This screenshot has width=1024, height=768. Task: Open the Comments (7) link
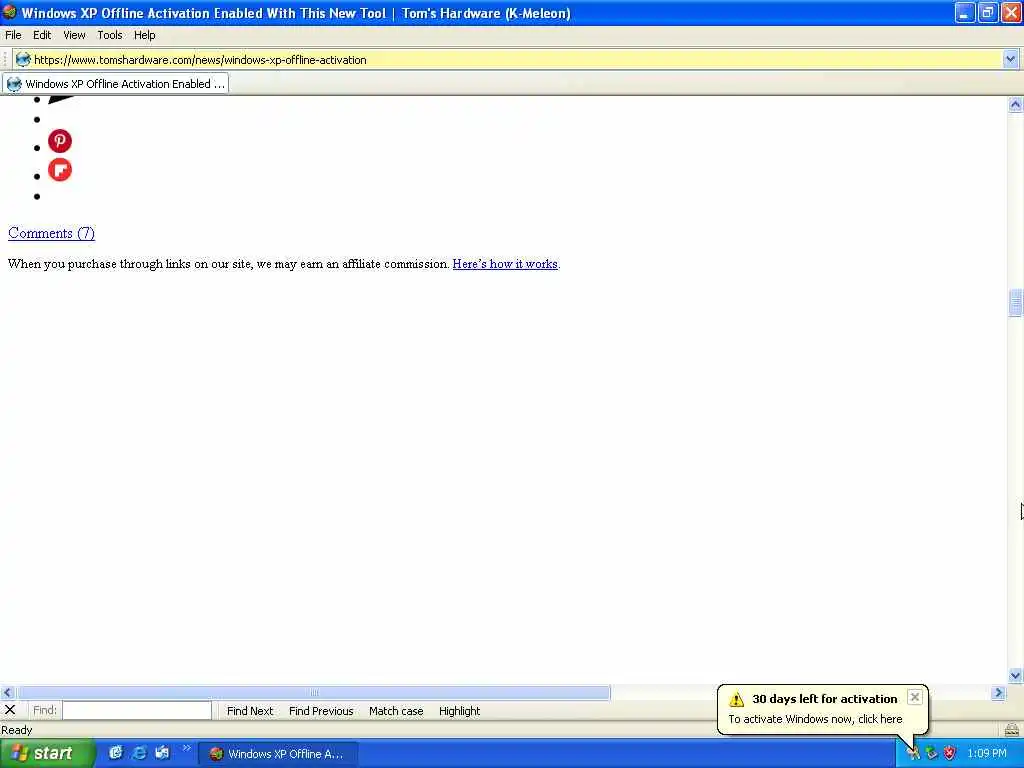pos(52,233)
